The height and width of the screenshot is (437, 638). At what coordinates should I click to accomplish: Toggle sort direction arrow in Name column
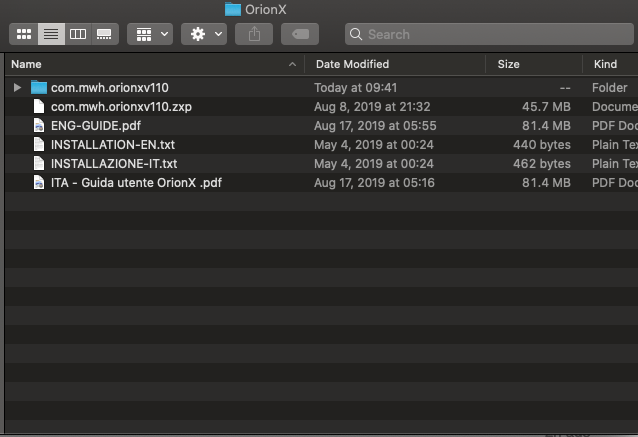point(292,64)
